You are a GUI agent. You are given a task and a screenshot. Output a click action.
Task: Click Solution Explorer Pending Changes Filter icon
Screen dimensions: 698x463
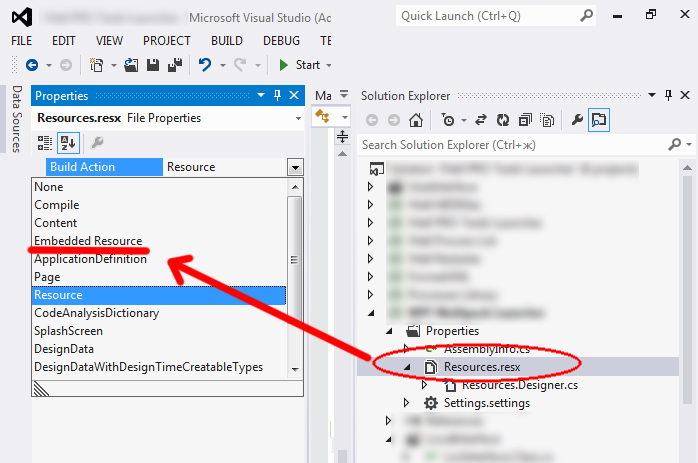tap(448, 120)
